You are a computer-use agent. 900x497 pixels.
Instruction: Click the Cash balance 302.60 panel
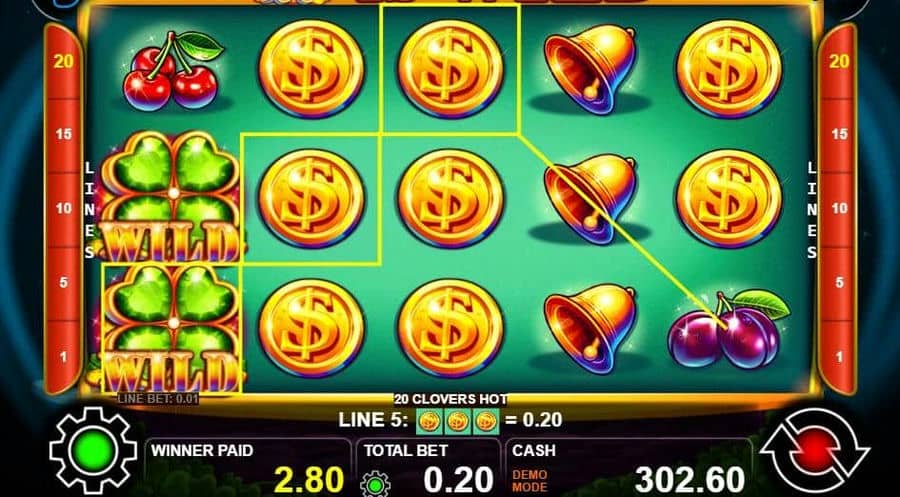[629, 468]
